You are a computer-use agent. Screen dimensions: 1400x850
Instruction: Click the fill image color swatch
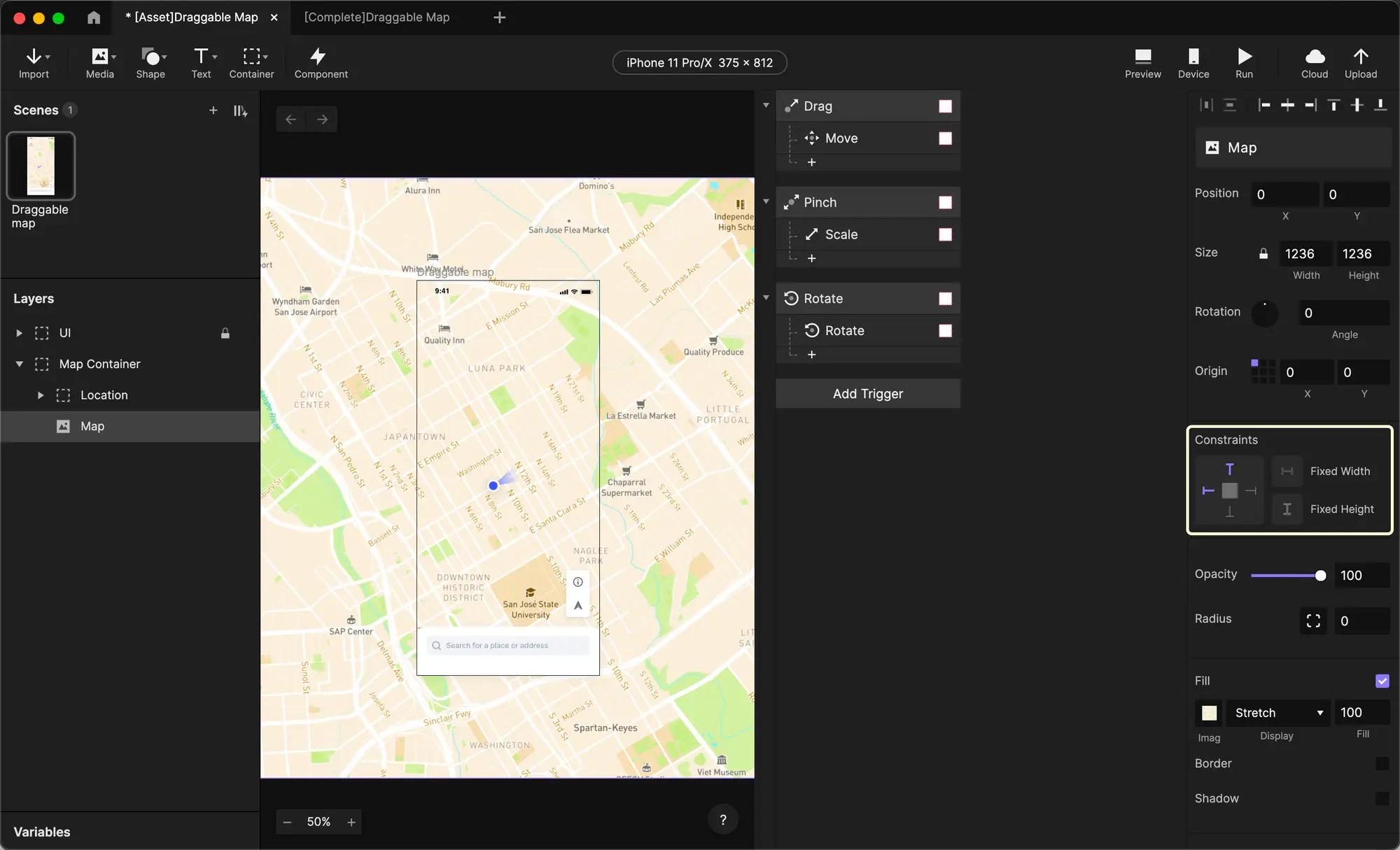1209,713
